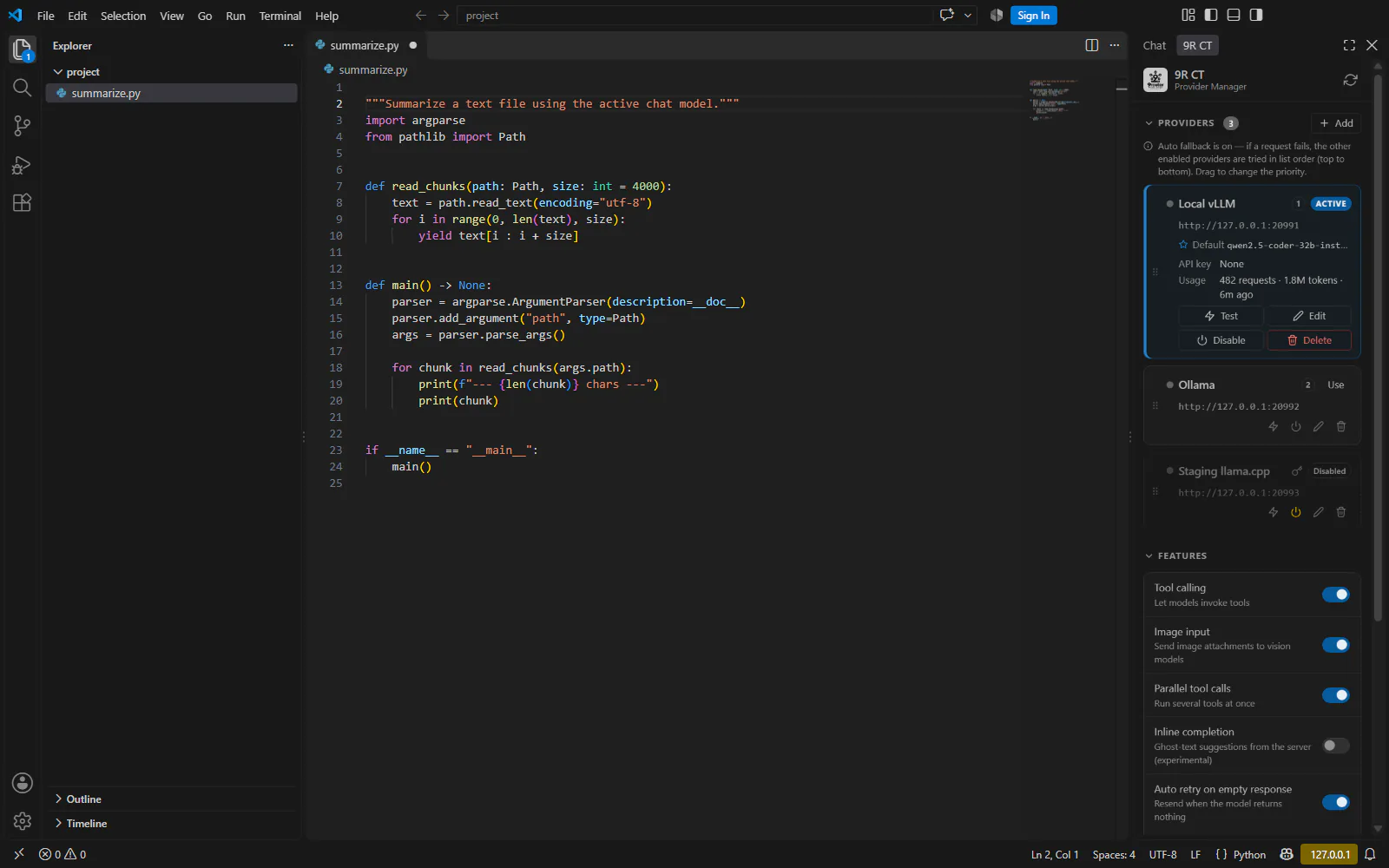Screen dimensions: 1389x868
Task: Switch to the Chat tab
Action: click(x=1155, y=45)
